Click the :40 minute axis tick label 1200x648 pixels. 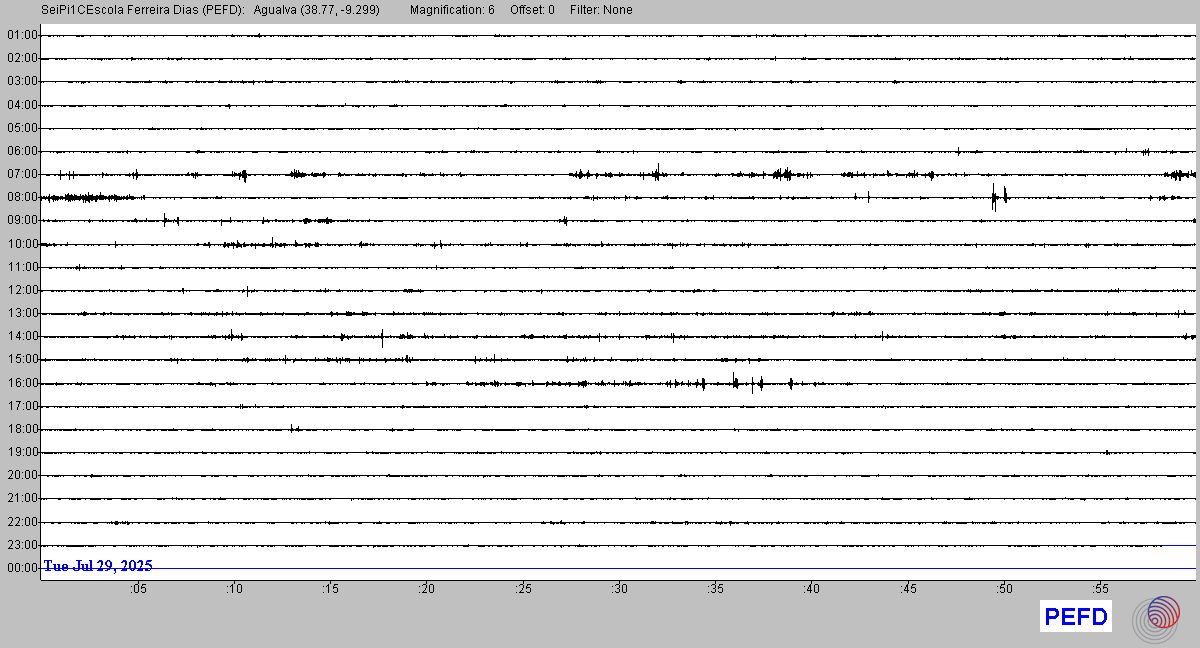pos(811,589)
